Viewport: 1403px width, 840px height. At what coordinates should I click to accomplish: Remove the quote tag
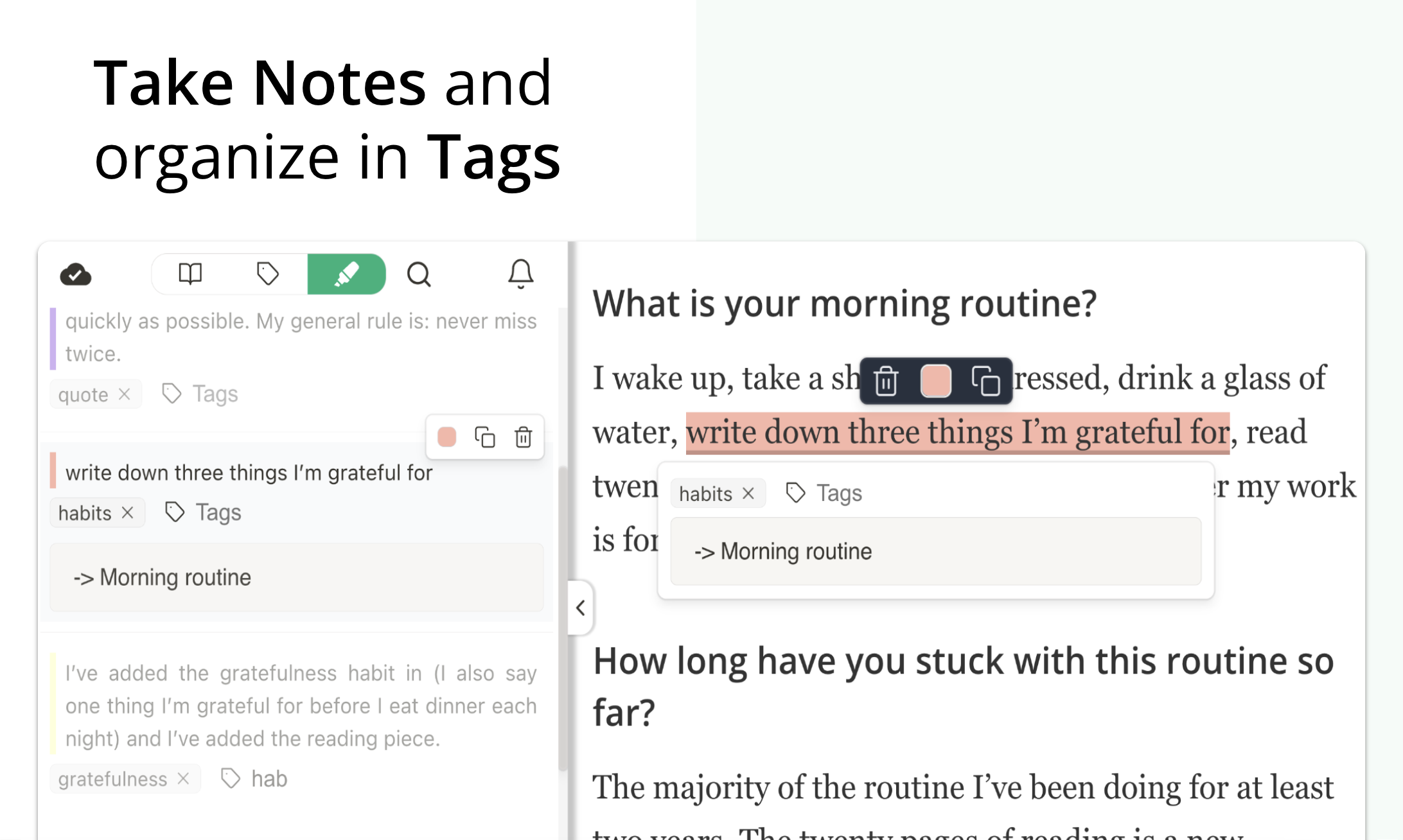[x=125, y=394]
